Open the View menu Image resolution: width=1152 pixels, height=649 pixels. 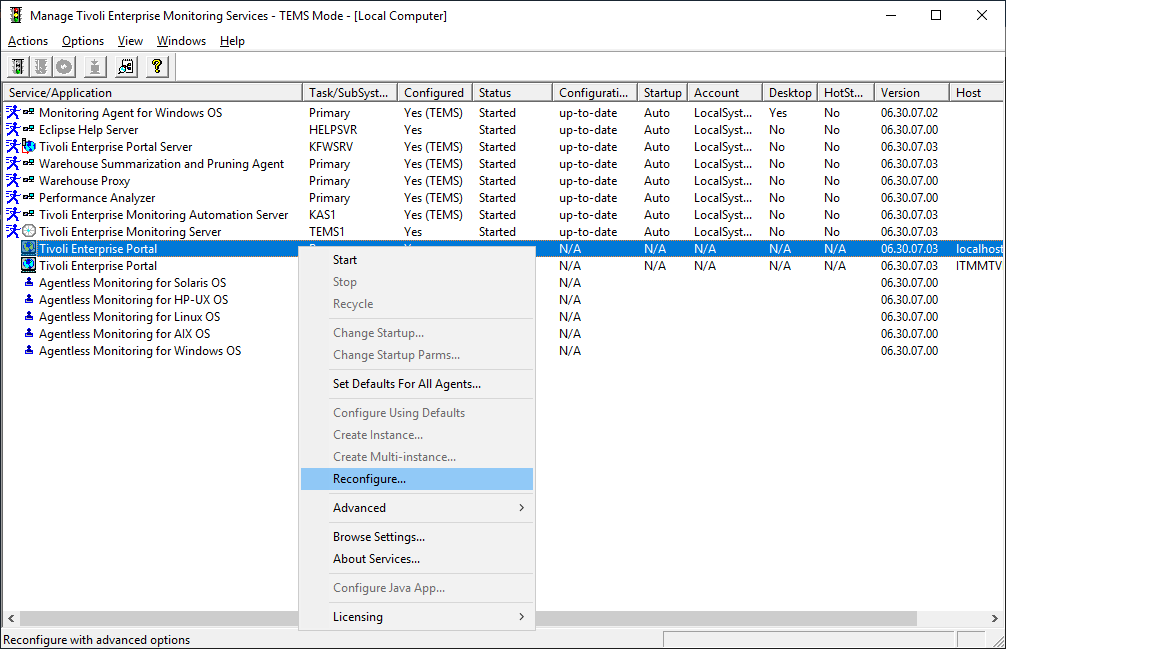130,41
